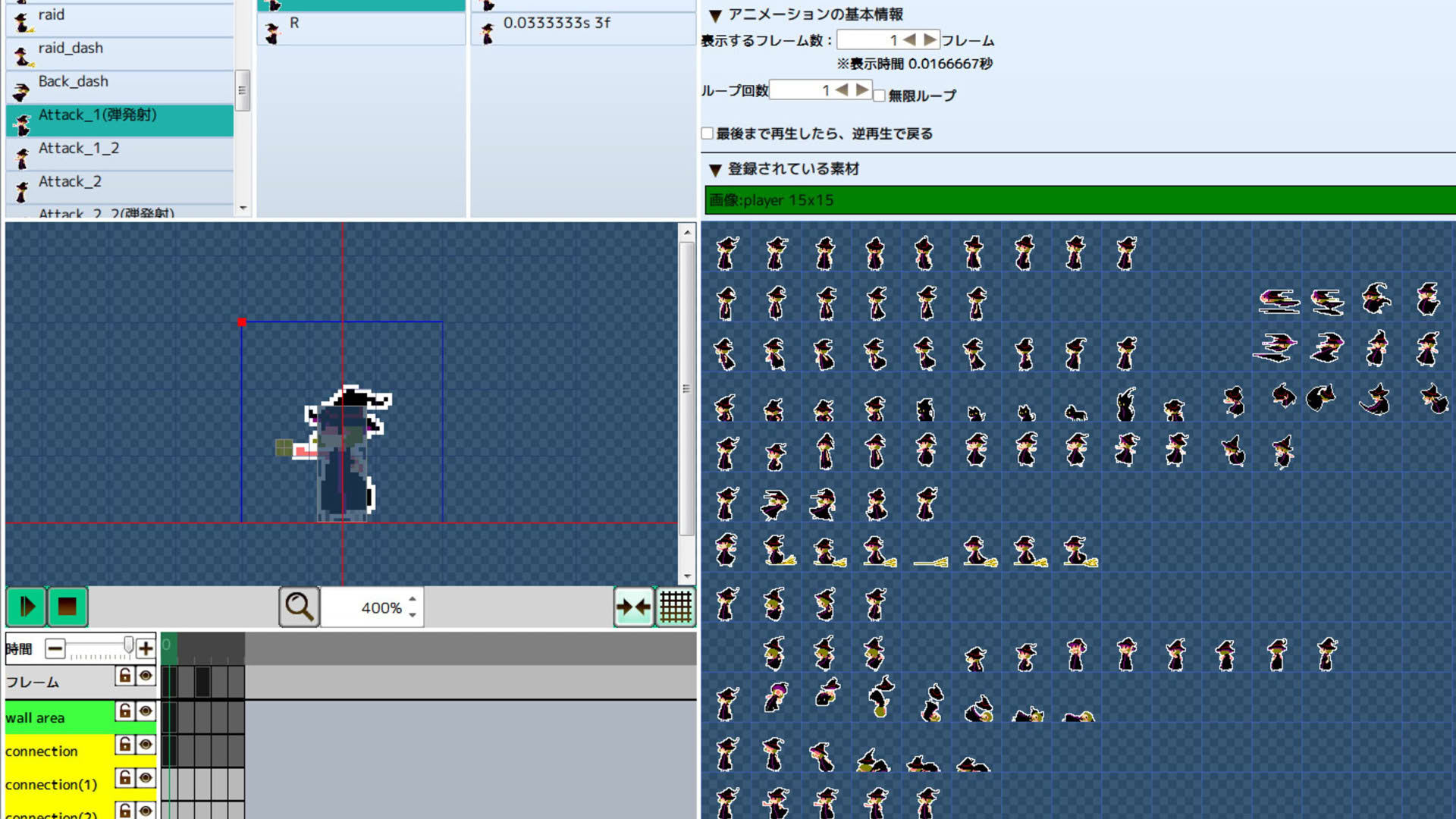Click the 画像:player 15x15 material header
The image size is (1456, 819).
1080,200
